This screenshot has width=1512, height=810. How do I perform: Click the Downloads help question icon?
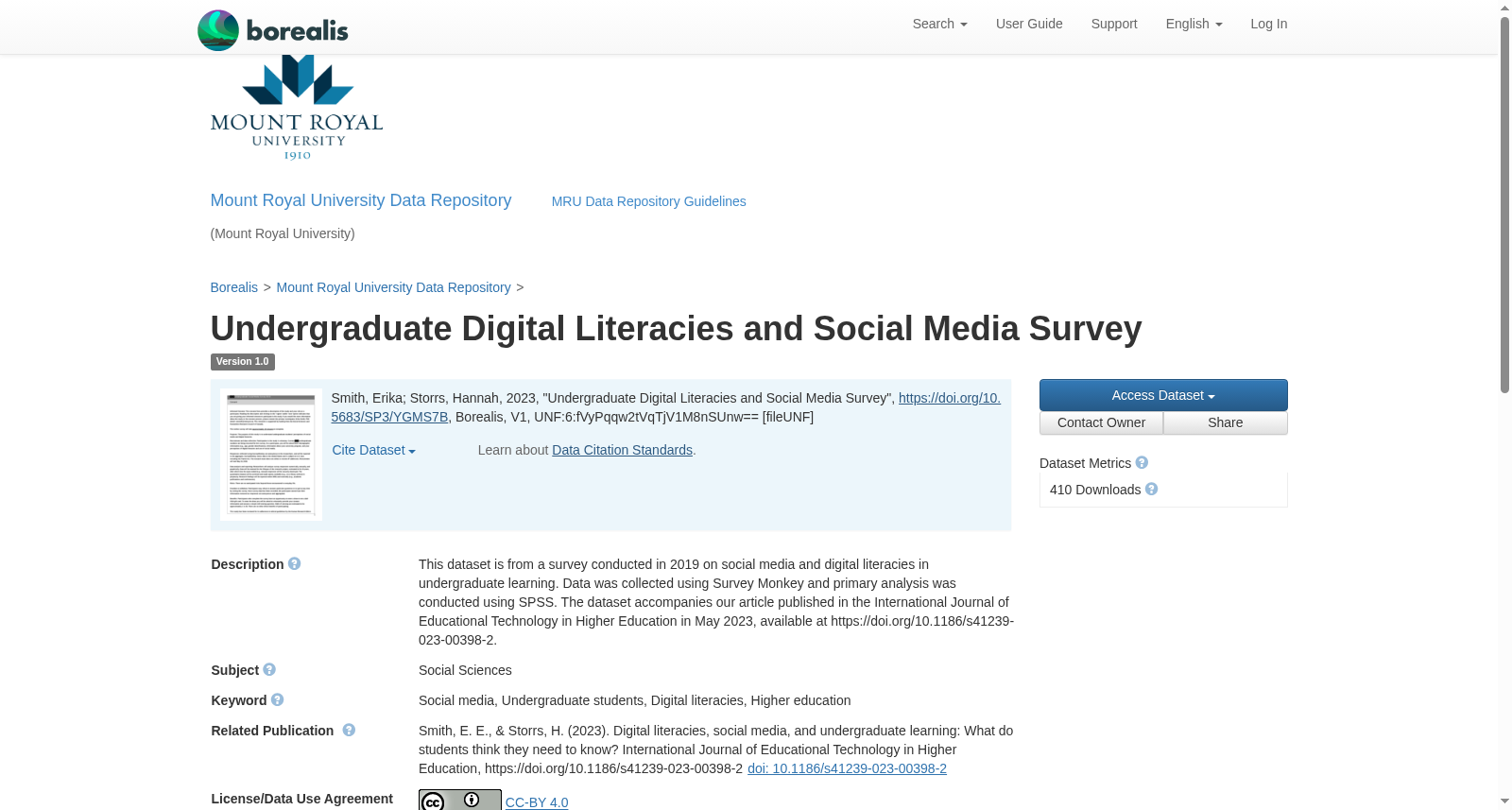(x=1152, y=490)
